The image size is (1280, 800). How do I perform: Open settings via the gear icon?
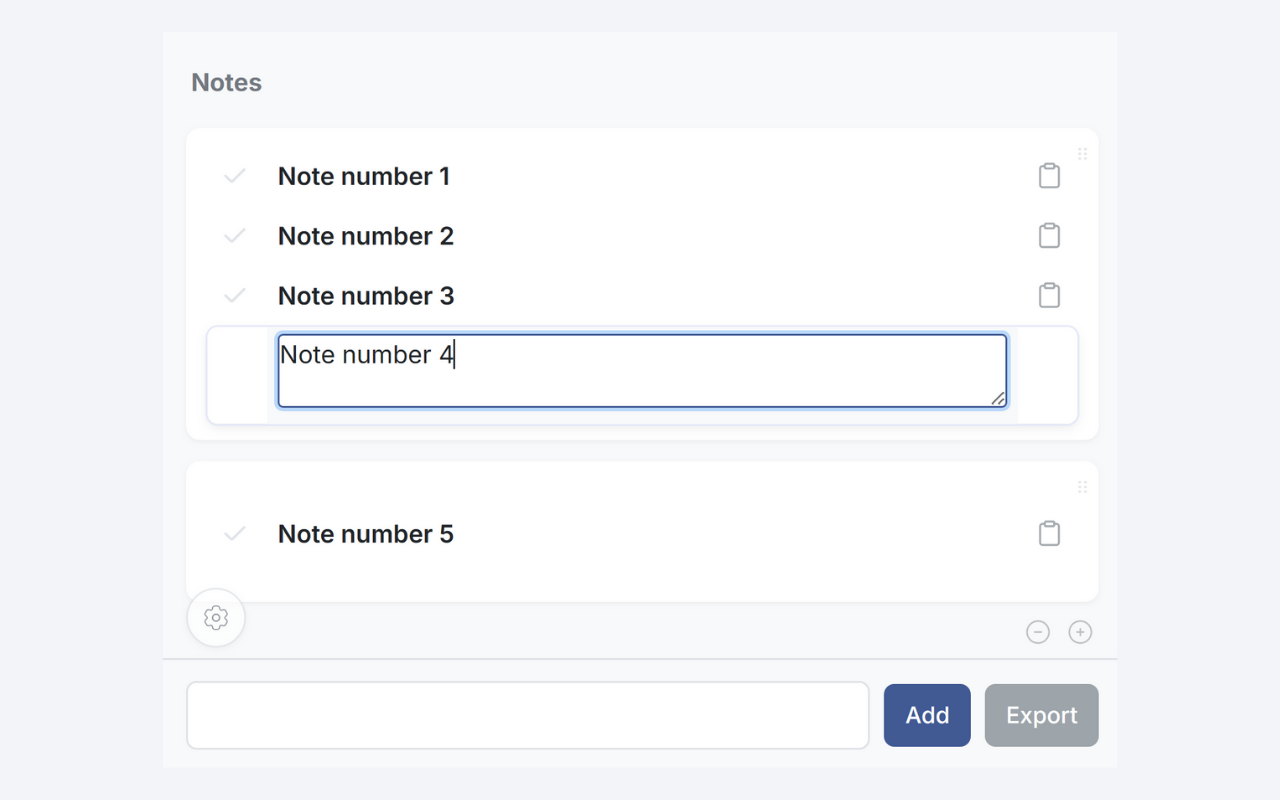click(x=216, y=618)
